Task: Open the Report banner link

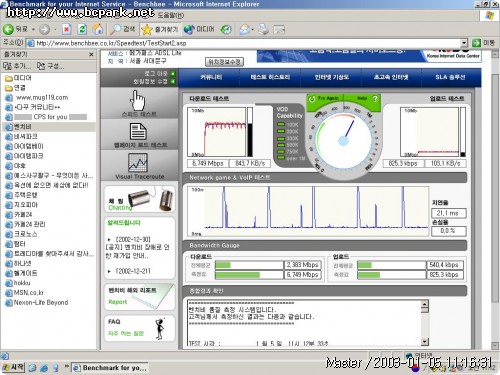Action: point(139,297)
